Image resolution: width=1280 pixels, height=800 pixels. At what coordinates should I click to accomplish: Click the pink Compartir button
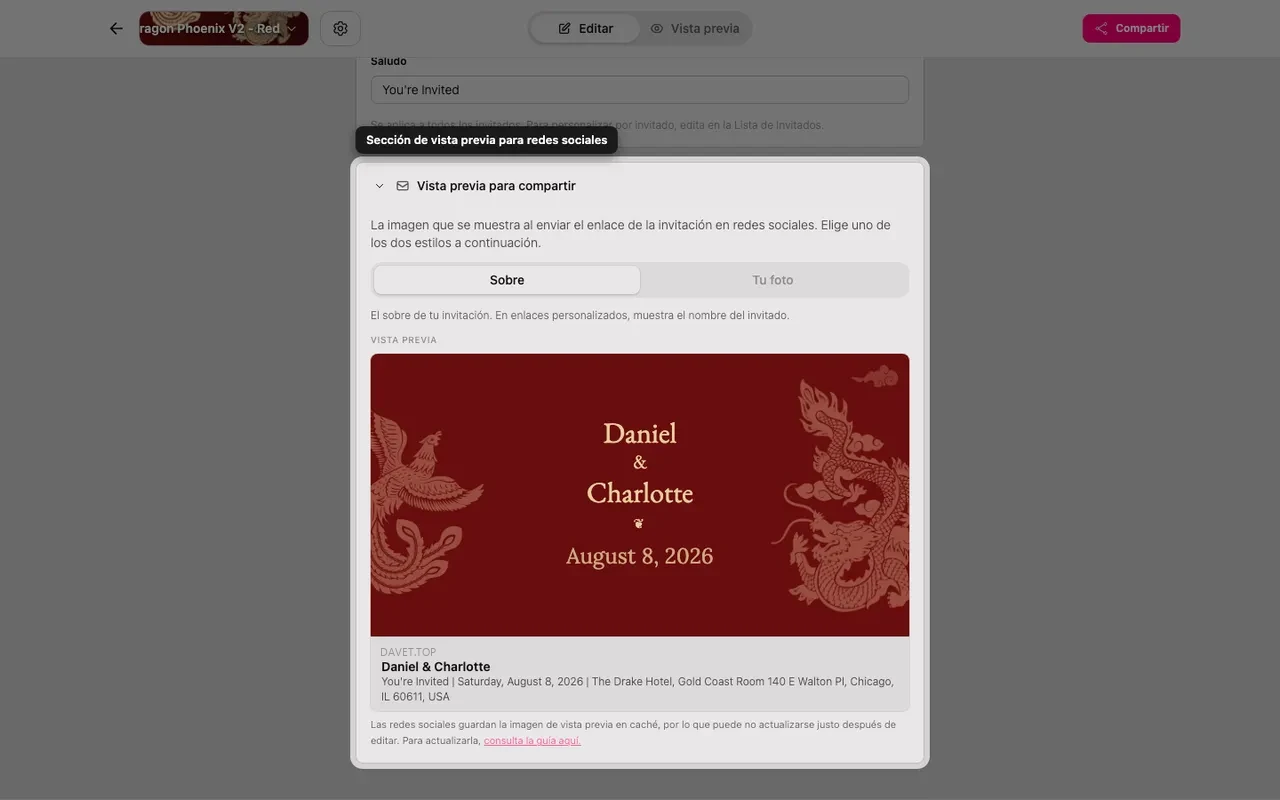[1131, 28]
